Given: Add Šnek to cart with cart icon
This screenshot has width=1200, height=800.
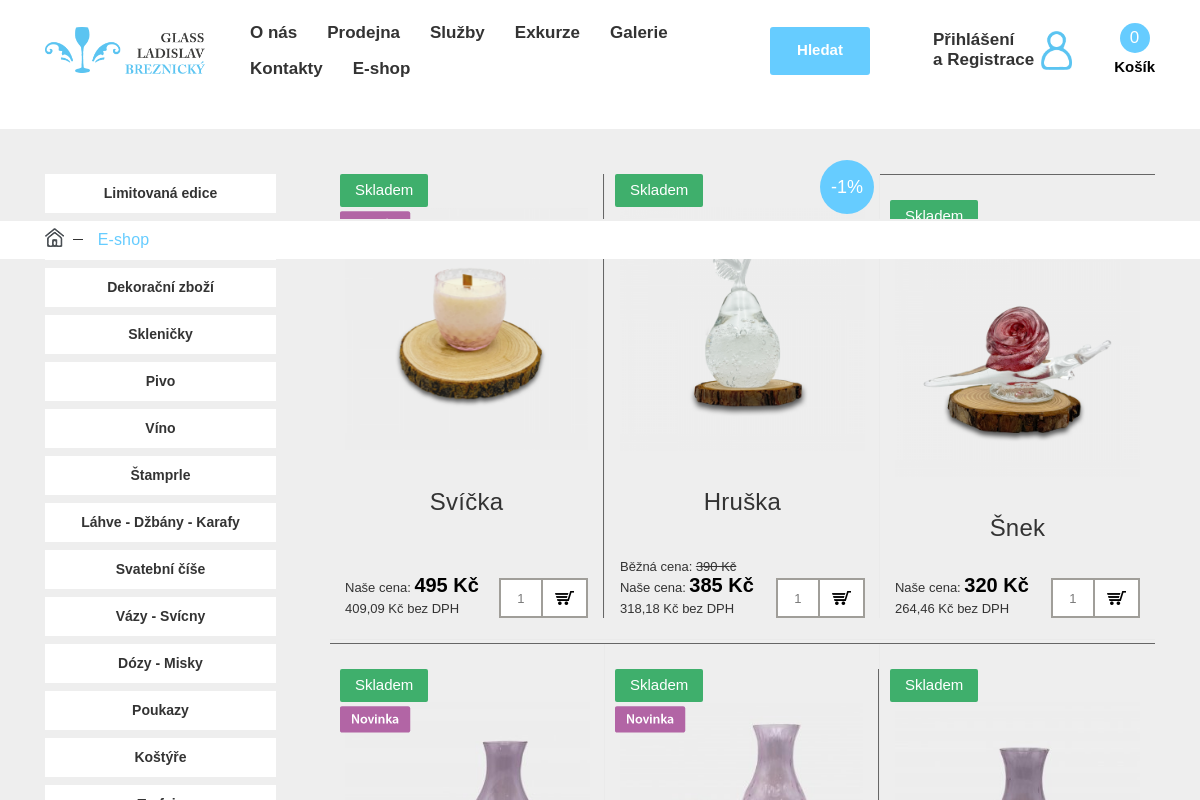Looking at the screenshot, I should (x=1117, y=598).
